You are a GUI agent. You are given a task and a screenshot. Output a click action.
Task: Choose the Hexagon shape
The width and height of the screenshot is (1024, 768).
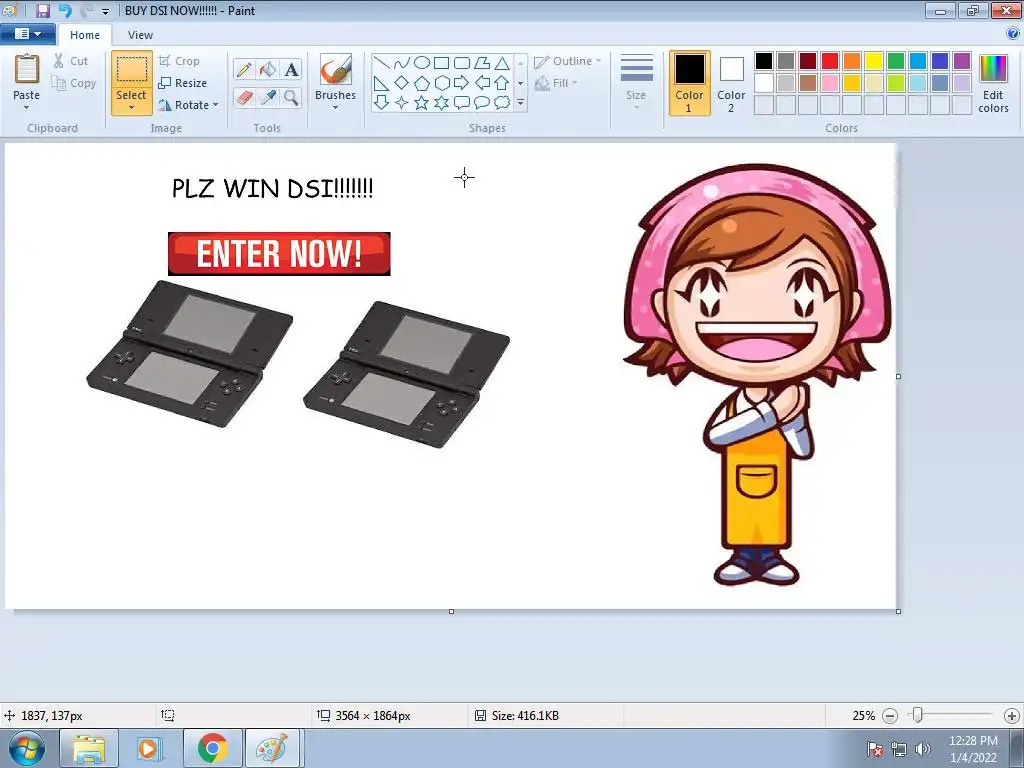[441, 83]
